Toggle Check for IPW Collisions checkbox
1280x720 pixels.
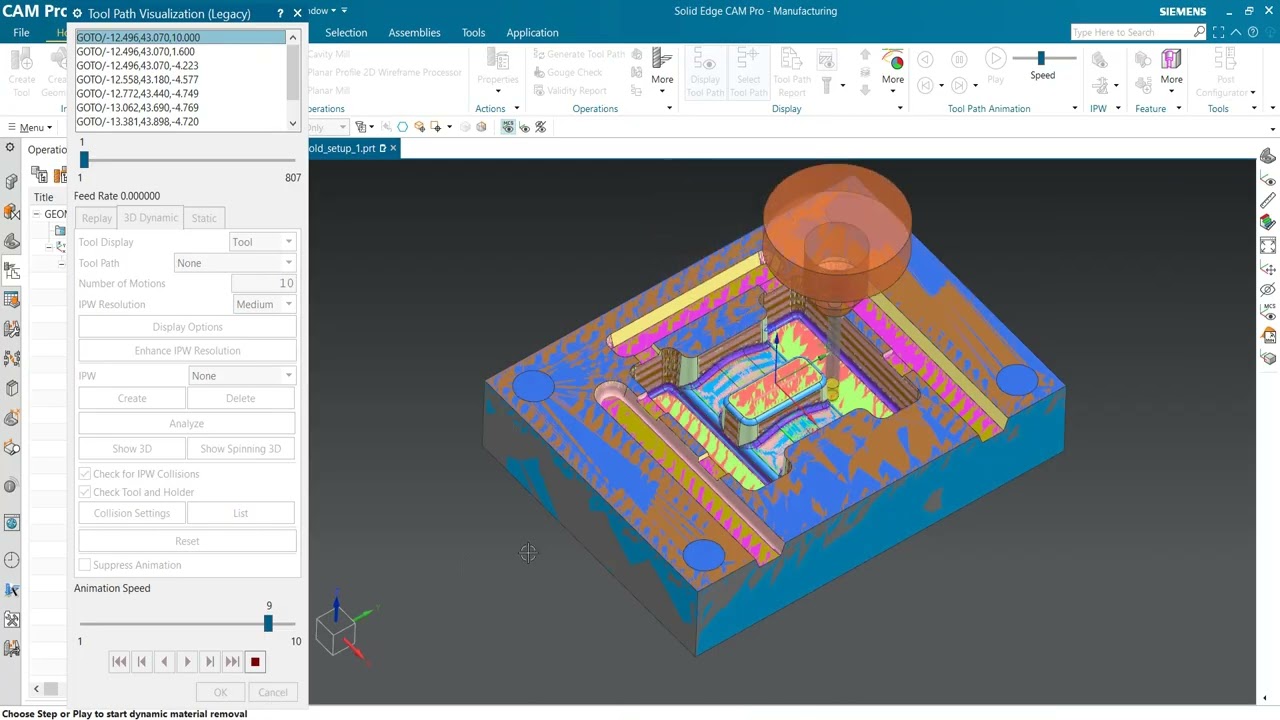(85, 474)
